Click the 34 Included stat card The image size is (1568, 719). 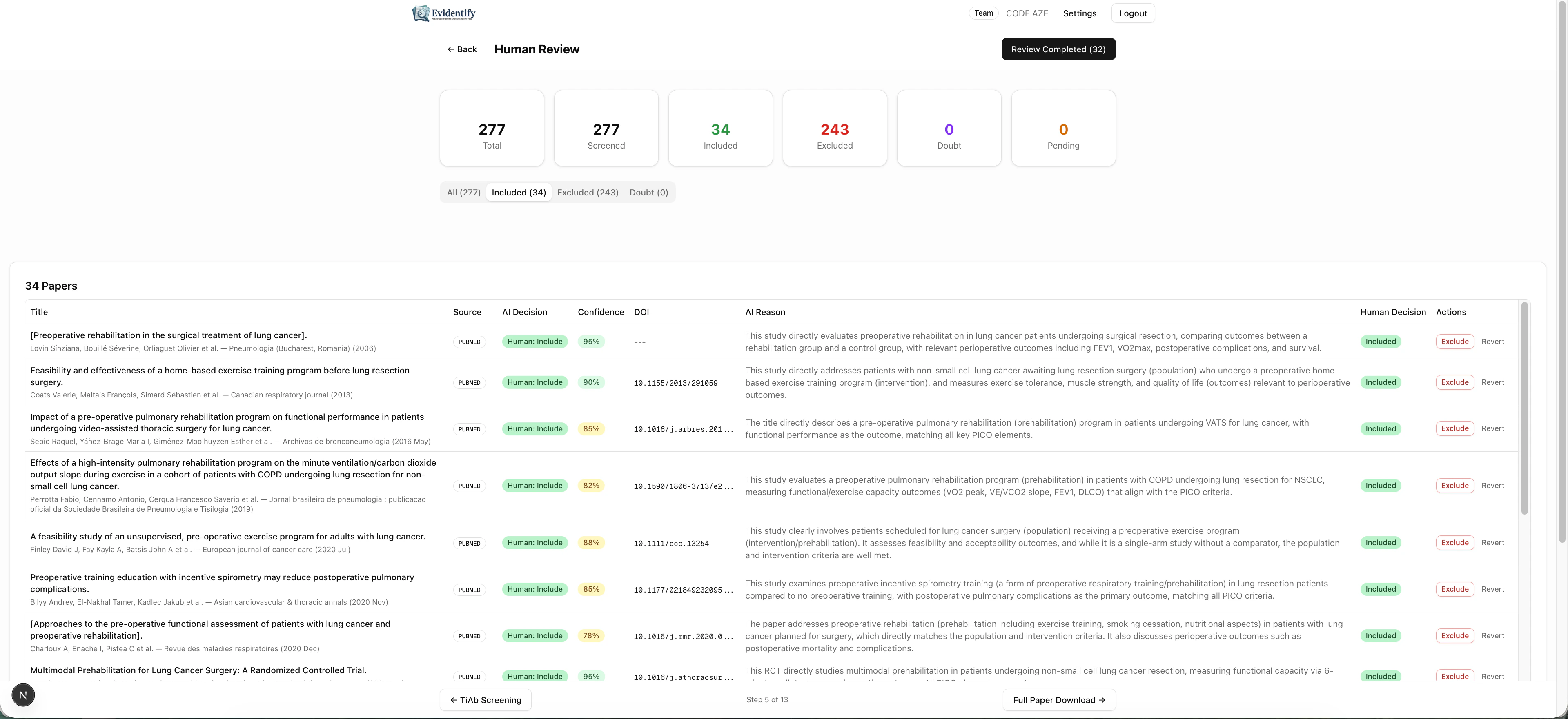click(x=721, y=129)
